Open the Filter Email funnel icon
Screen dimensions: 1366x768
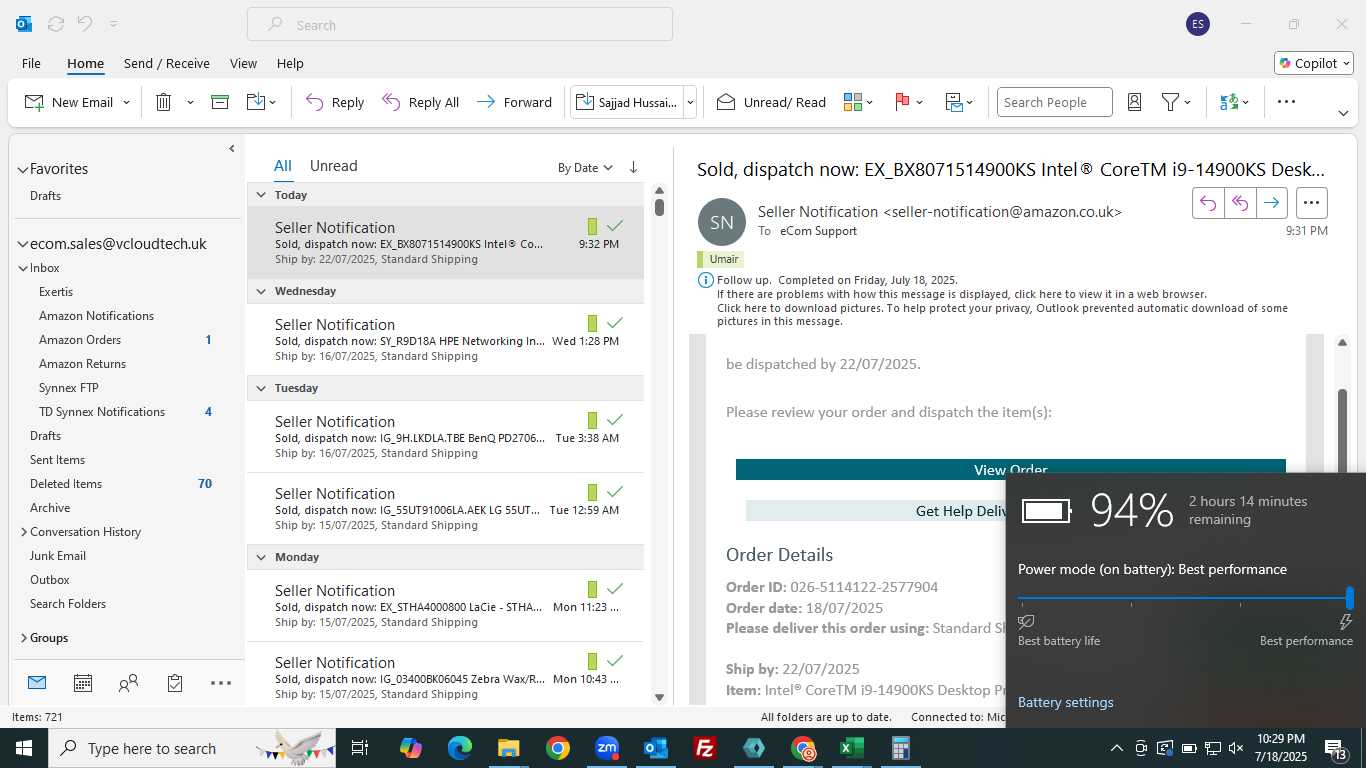(1170, 102)
